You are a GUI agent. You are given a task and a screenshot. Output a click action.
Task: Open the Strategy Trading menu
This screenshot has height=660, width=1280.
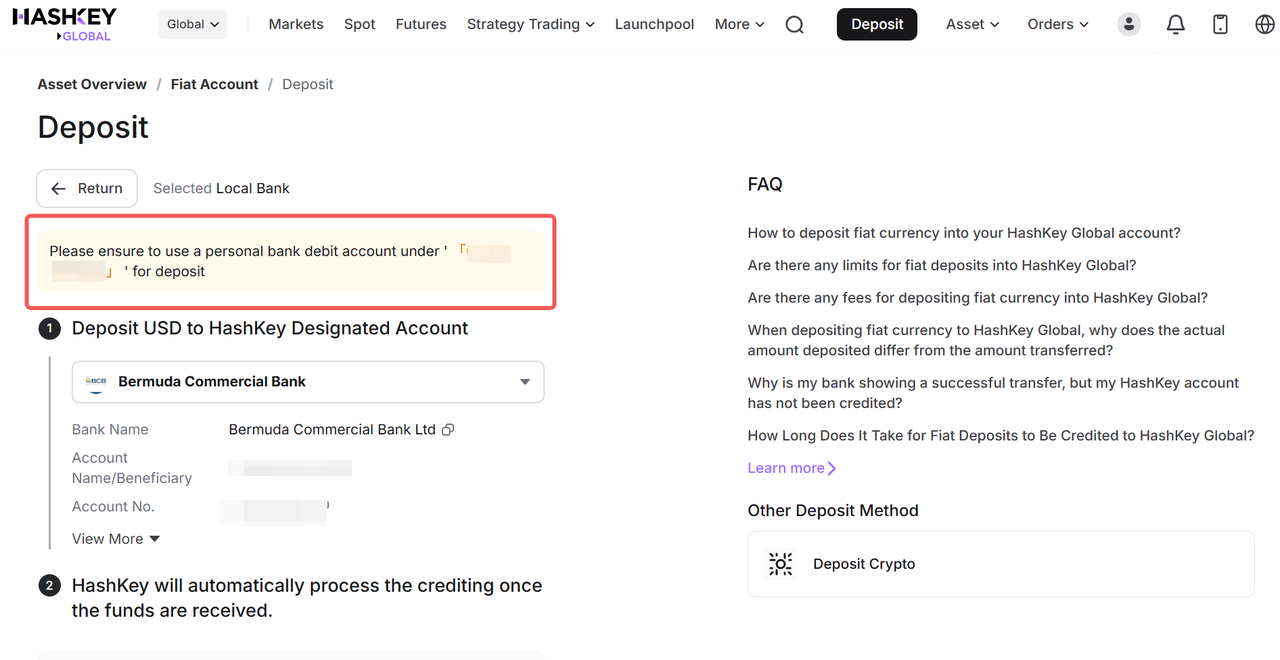coord(530,24)
